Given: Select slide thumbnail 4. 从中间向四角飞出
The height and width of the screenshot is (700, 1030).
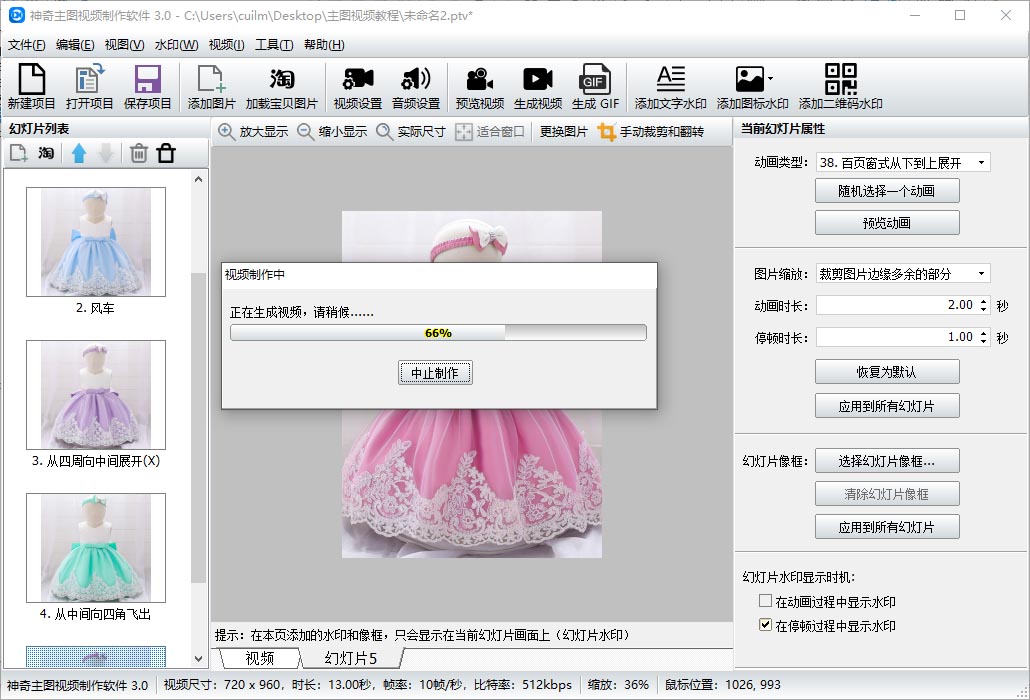Looking at the screenshot, I should pos(96,548).
